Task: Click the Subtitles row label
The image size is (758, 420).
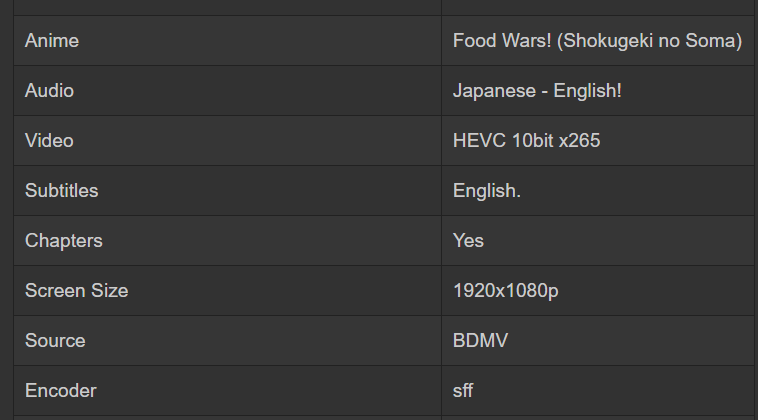Action: tap(61, 191)
